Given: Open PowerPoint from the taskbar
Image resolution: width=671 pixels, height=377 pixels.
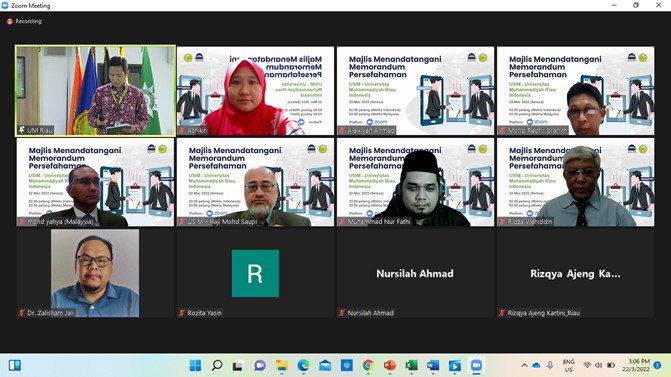Looking at the screenshot, I should coord(389,365).
